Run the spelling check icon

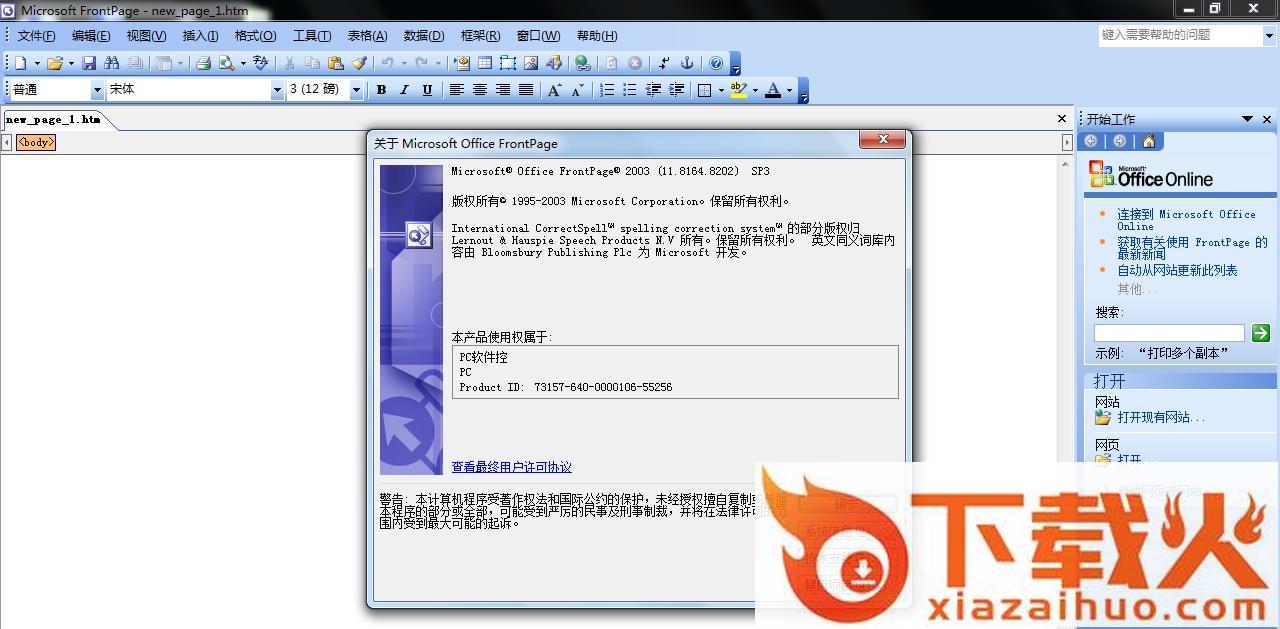coord(261,63)
